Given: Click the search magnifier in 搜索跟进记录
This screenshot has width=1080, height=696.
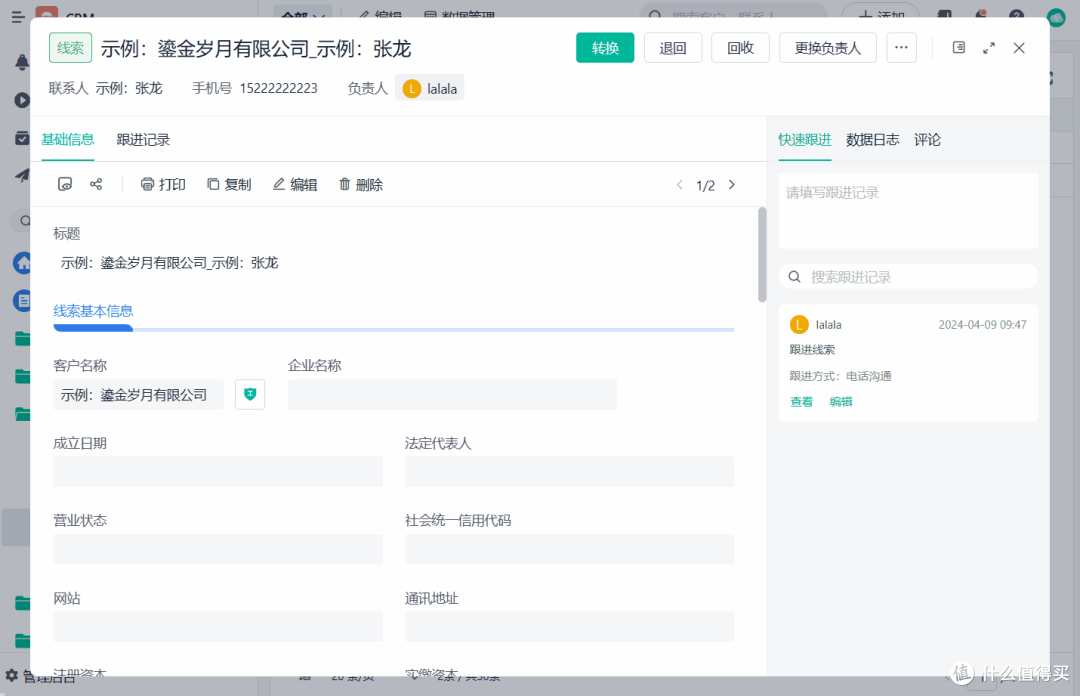Looking at the screenshot, I should point(794,276).
